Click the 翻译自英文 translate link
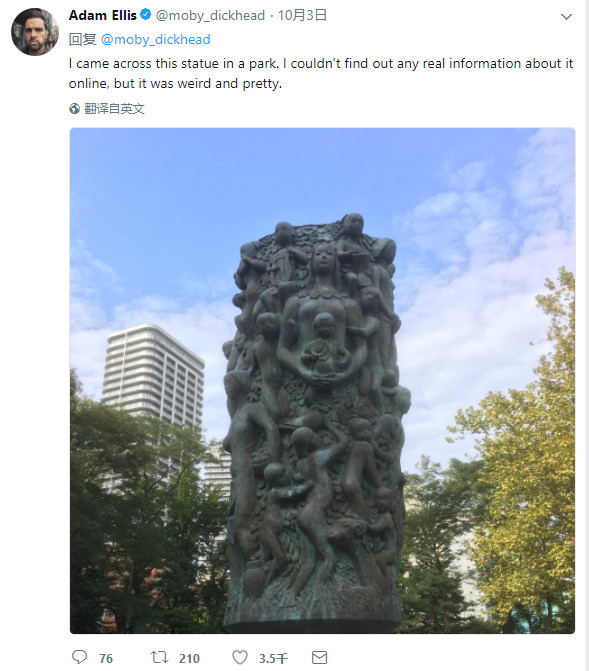The height and width of the screenshot is (671, 589). point(114,109)
